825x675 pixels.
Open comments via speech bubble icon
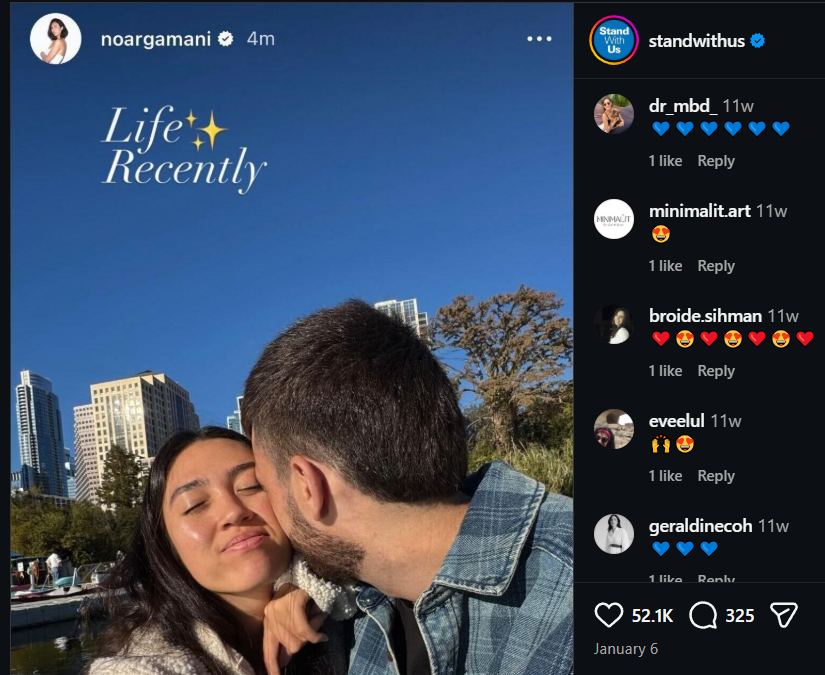tap(703, 615)
